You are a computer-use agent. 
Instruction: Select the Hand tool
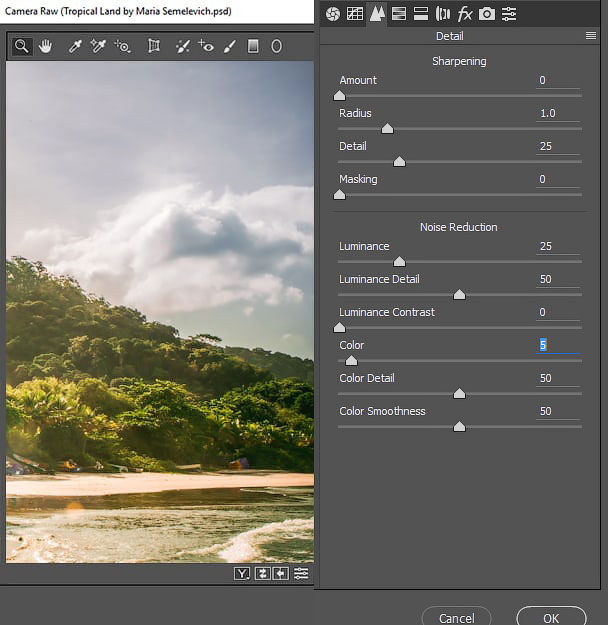coord(45,46)
